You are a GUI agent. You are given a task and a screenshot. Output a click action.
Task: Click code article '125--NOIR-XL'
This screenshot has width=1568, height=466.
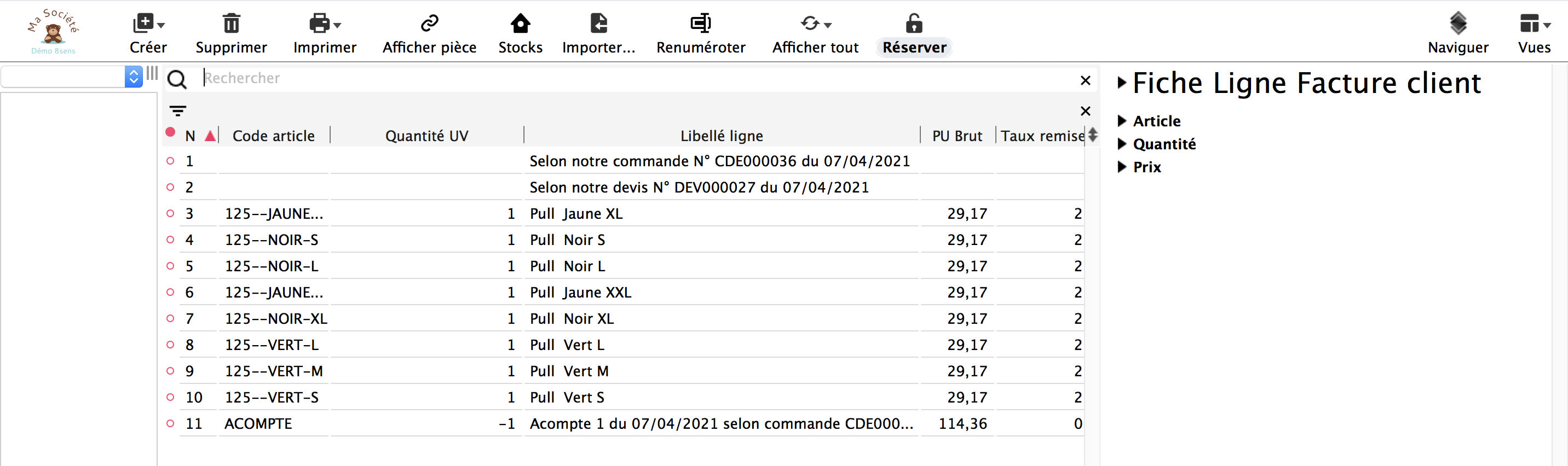276,318
